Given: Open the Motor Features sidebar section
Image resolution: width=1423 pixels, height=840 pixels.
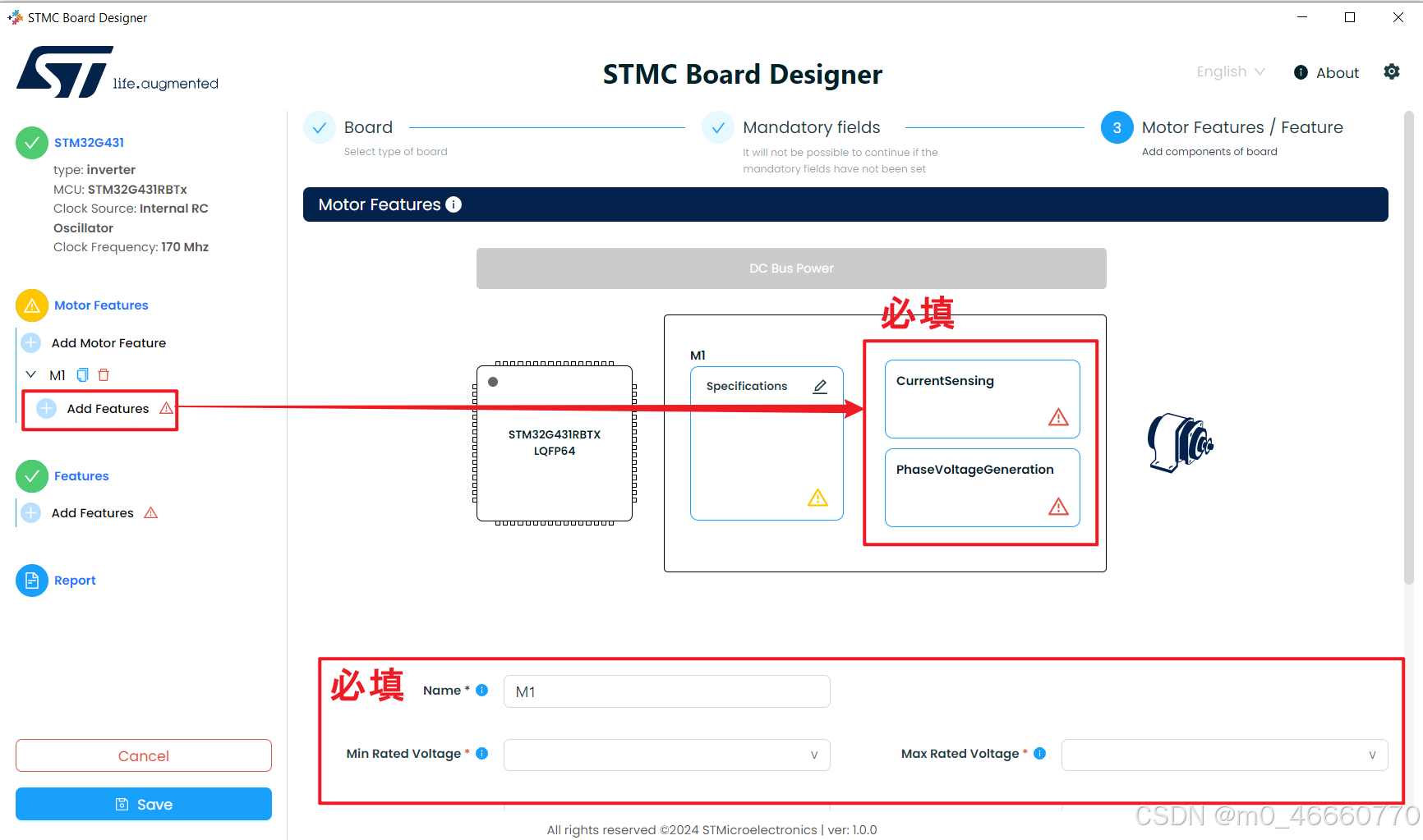Looking at the screenshot, I should [101, 305].
